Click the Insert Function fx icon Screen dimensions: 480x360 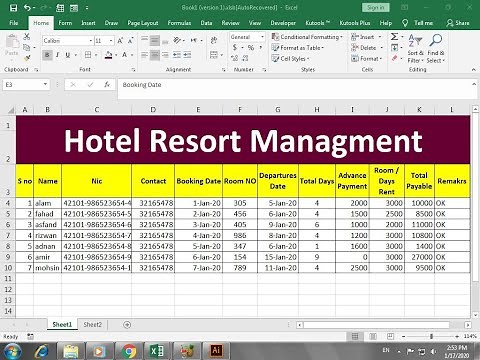coord(107,85)
